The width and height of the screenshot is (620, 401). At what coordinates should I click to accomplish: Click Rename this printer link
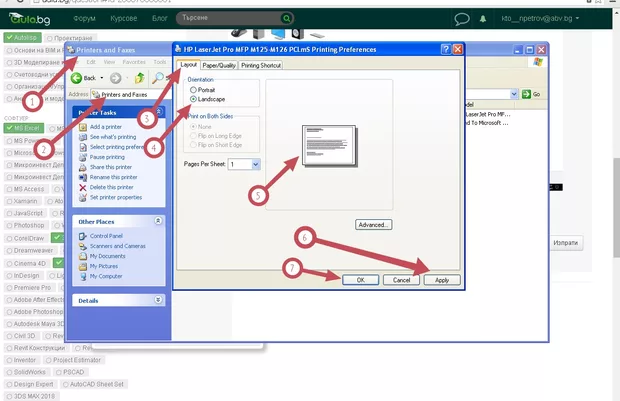tap(113, 177)
